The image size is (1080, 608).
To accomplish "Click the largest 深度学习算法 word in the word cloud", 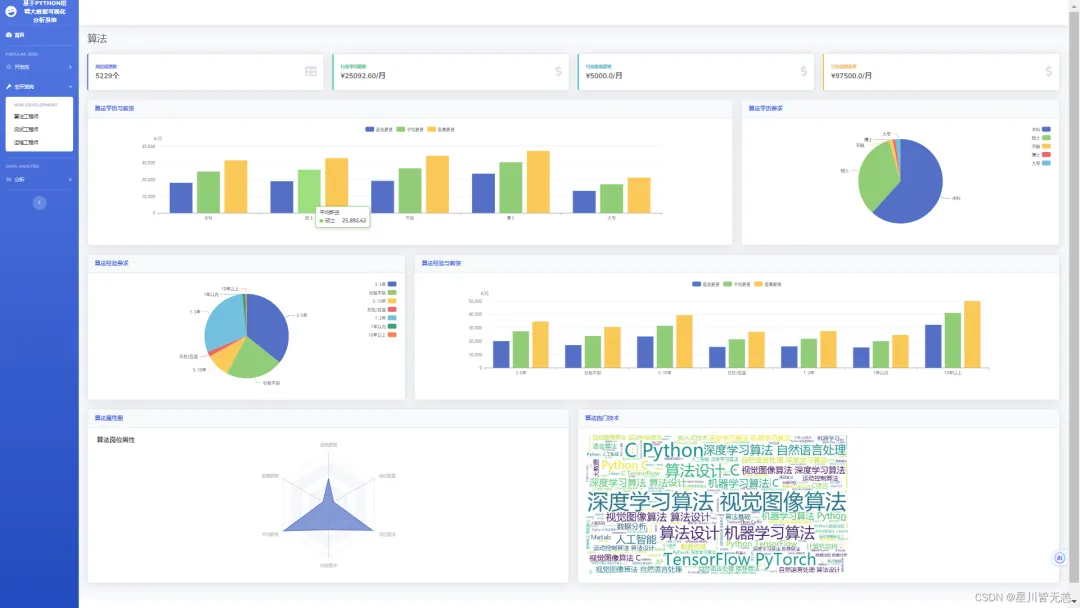I will [x=650, y=502].
